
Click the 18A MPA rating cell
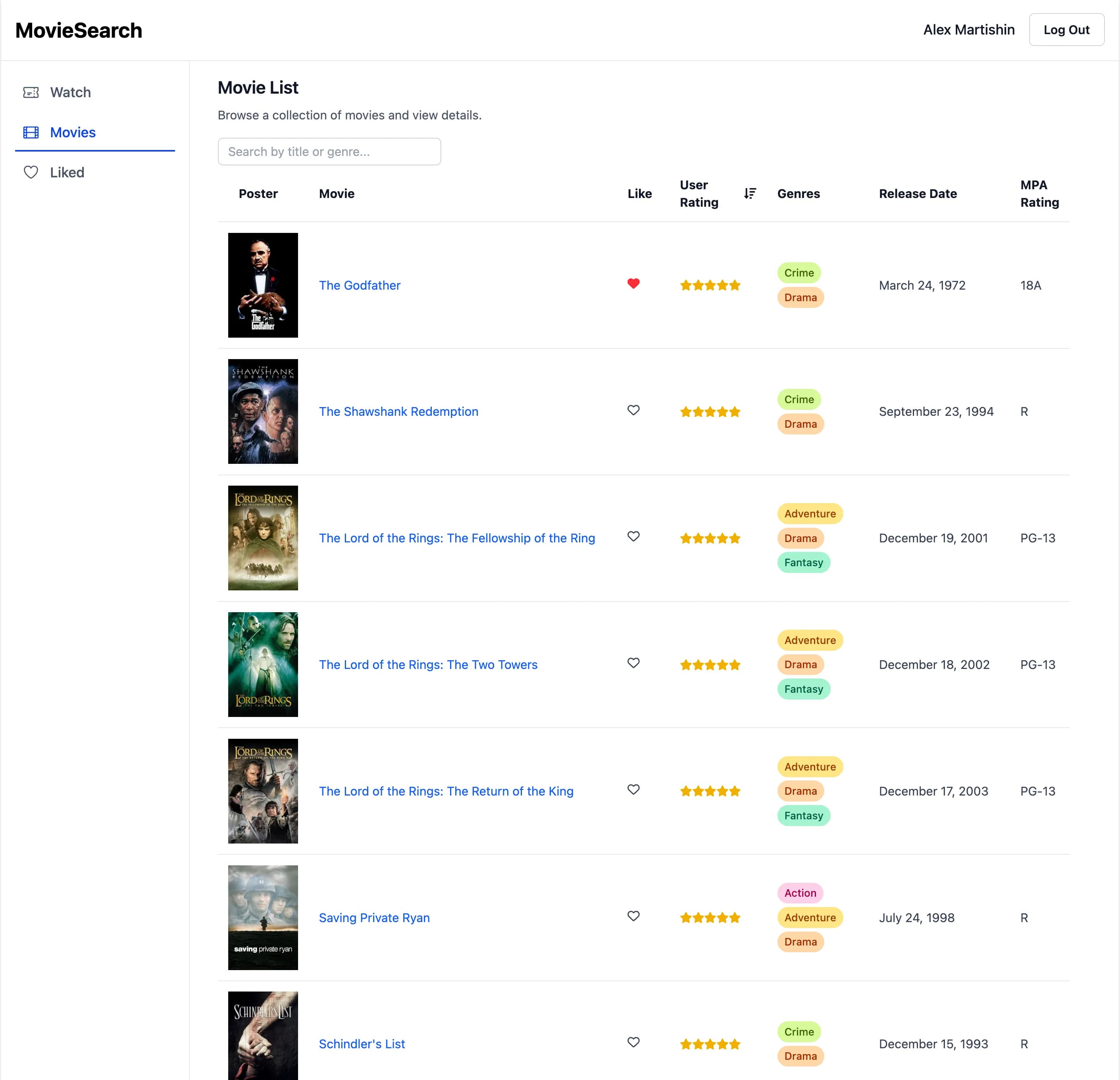pos(1030,285)
